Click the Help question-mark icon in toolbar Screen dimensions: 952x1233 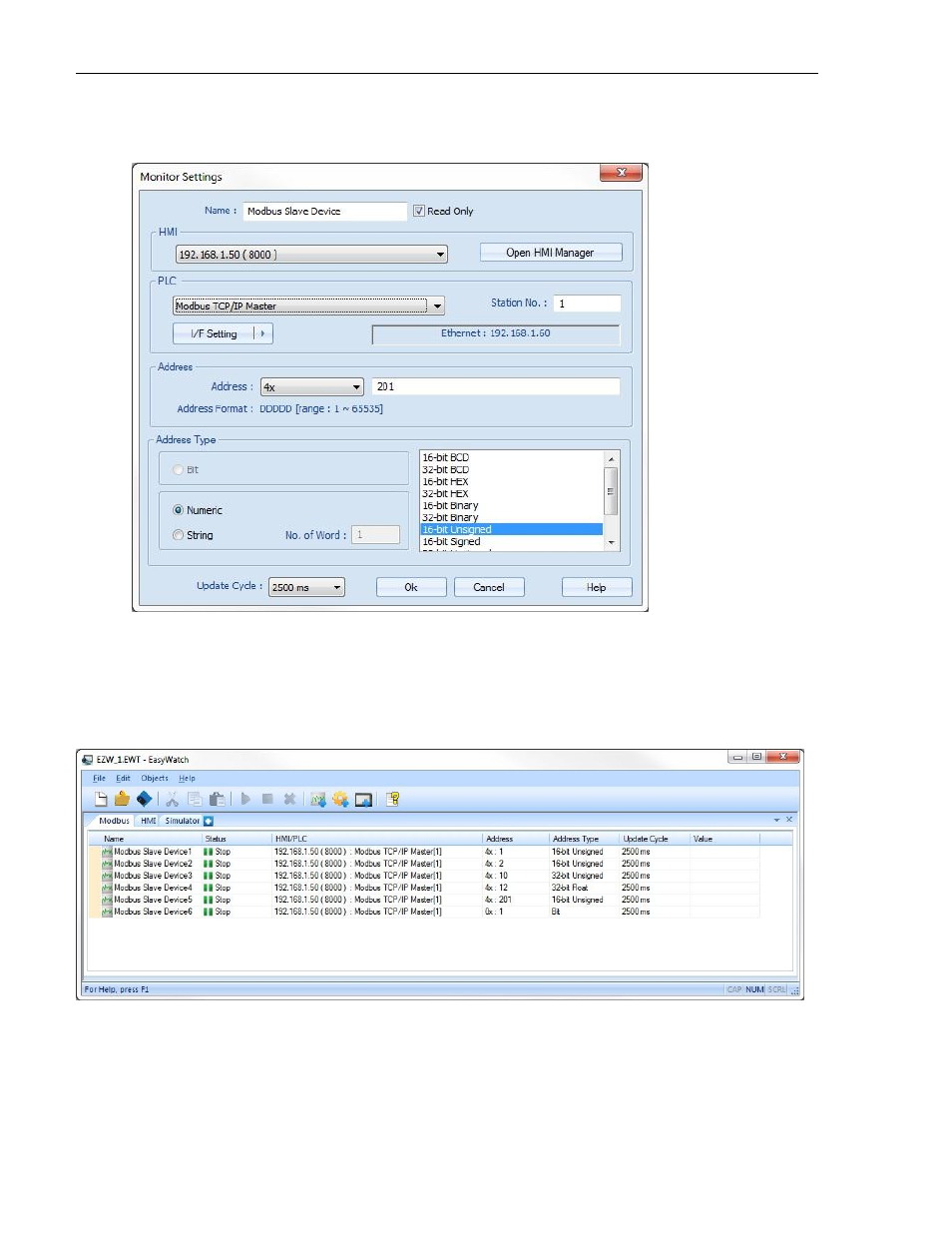pyautogui.click(x=393, y=799)
